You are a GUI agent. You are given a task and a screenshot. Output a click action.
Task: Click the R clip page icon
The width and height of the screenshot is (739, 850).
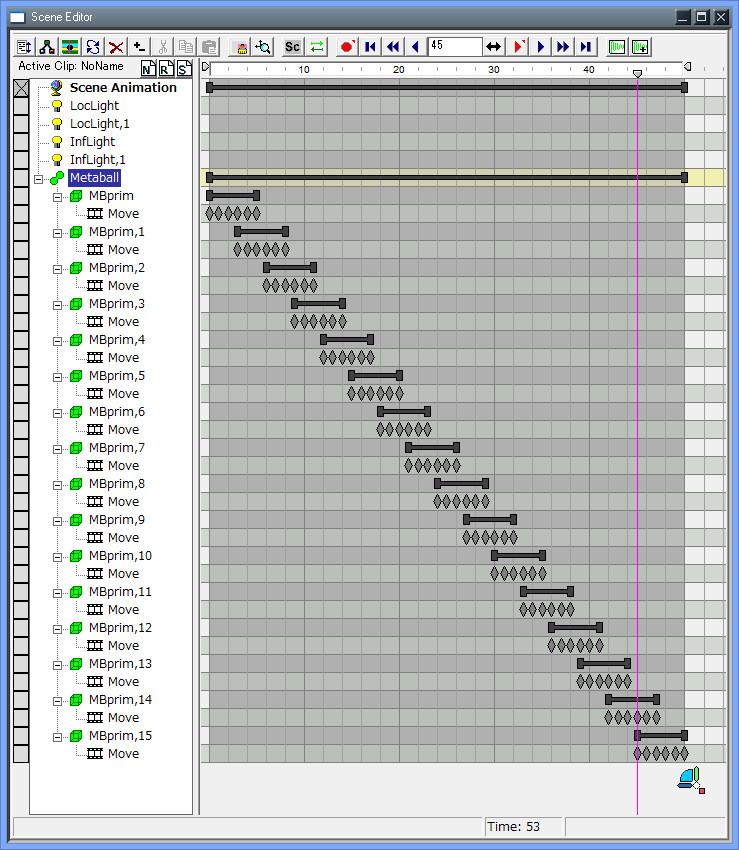click(x=166, y=68)
